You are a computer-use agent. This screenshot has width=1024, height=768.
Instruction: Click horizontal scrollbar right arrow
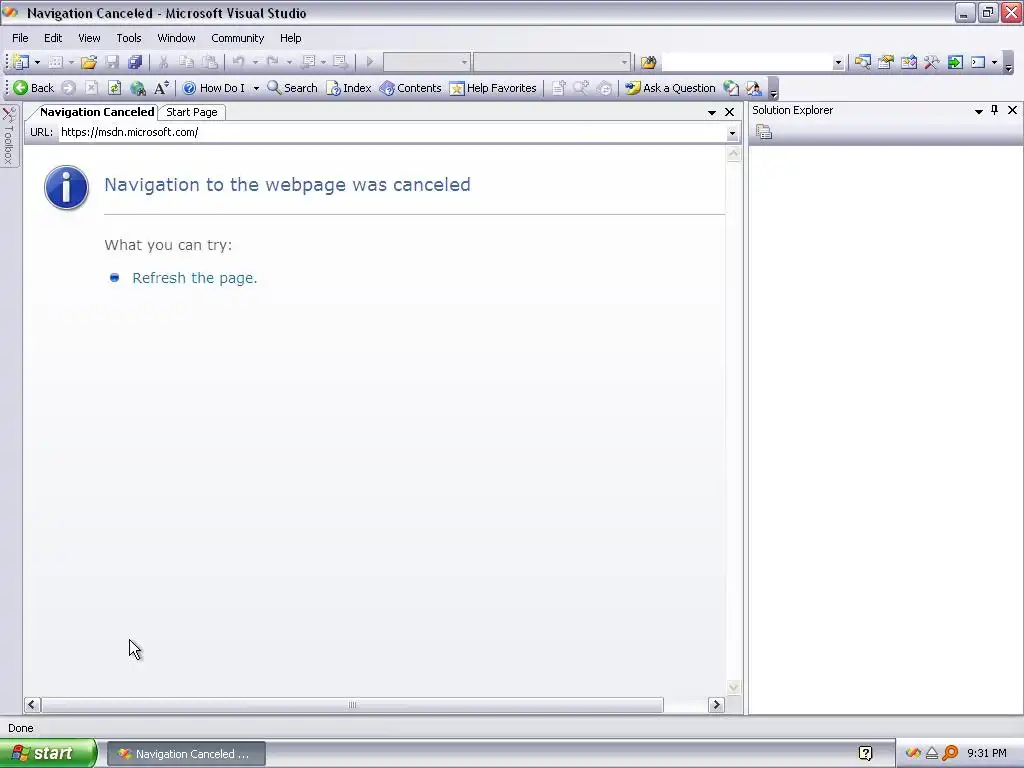coord(716,705)
